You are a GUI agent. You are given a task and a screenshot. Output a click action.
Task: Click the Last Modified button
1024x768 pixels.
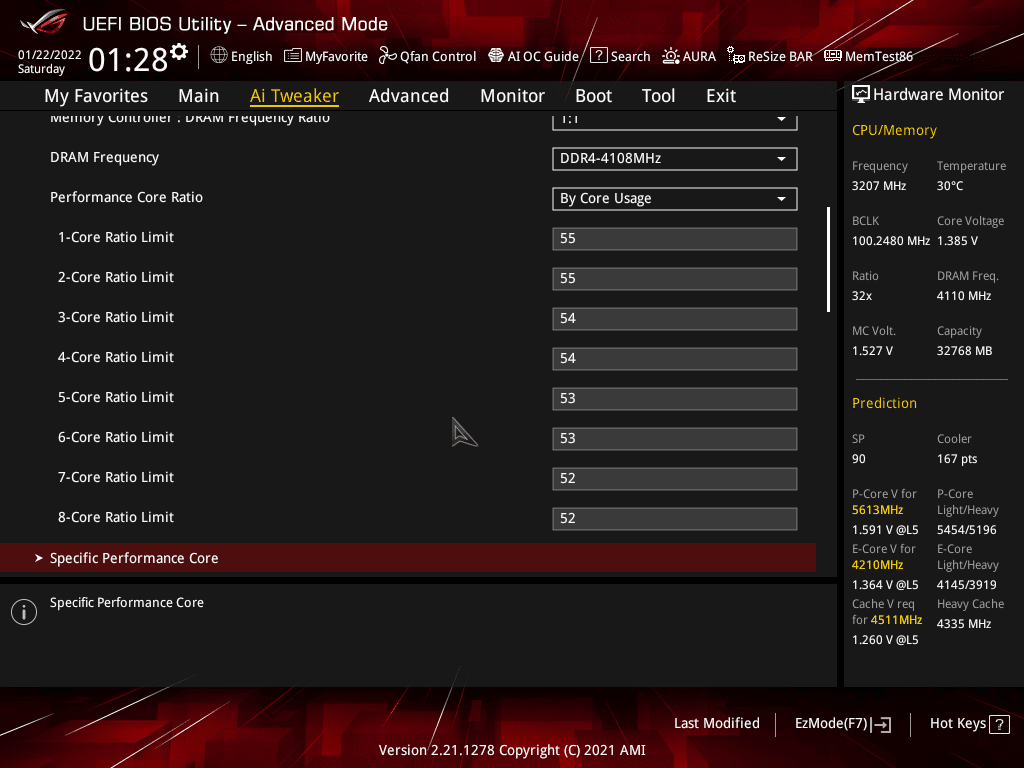(716, 724)
